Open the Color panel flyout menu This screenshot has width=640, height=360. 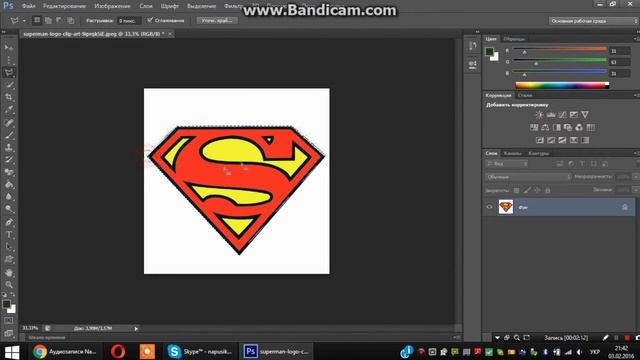[x=636, y=39]
